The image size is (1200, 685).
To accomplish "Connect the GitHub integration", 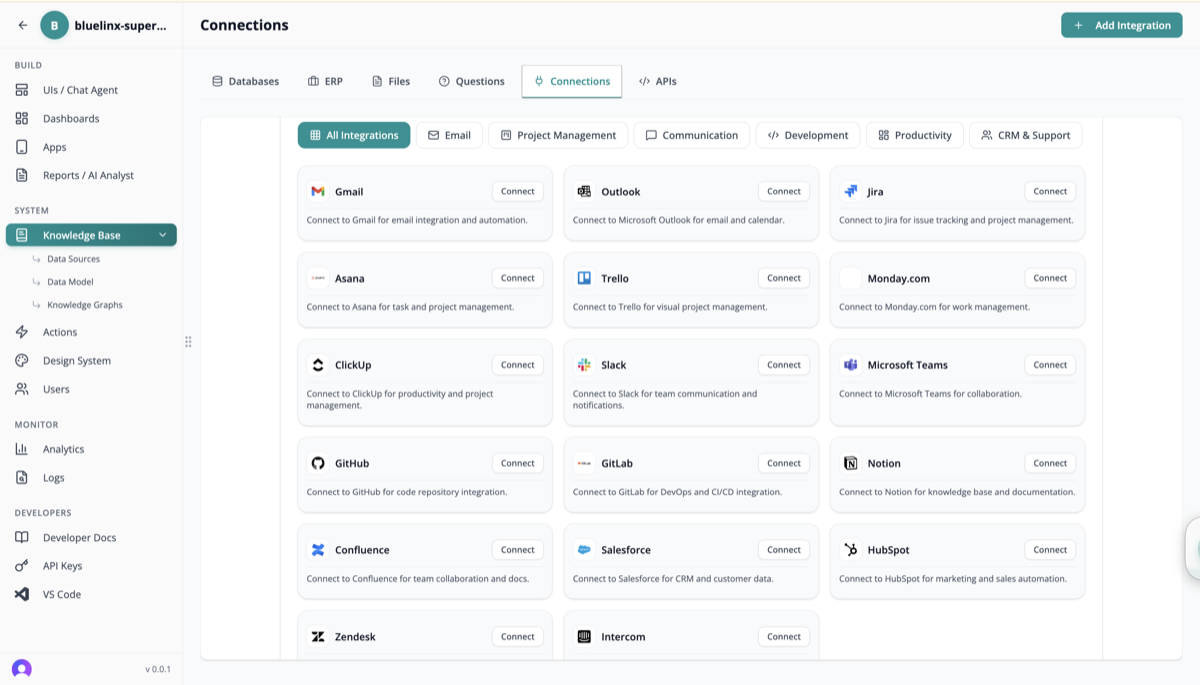I will pos(518,463).
